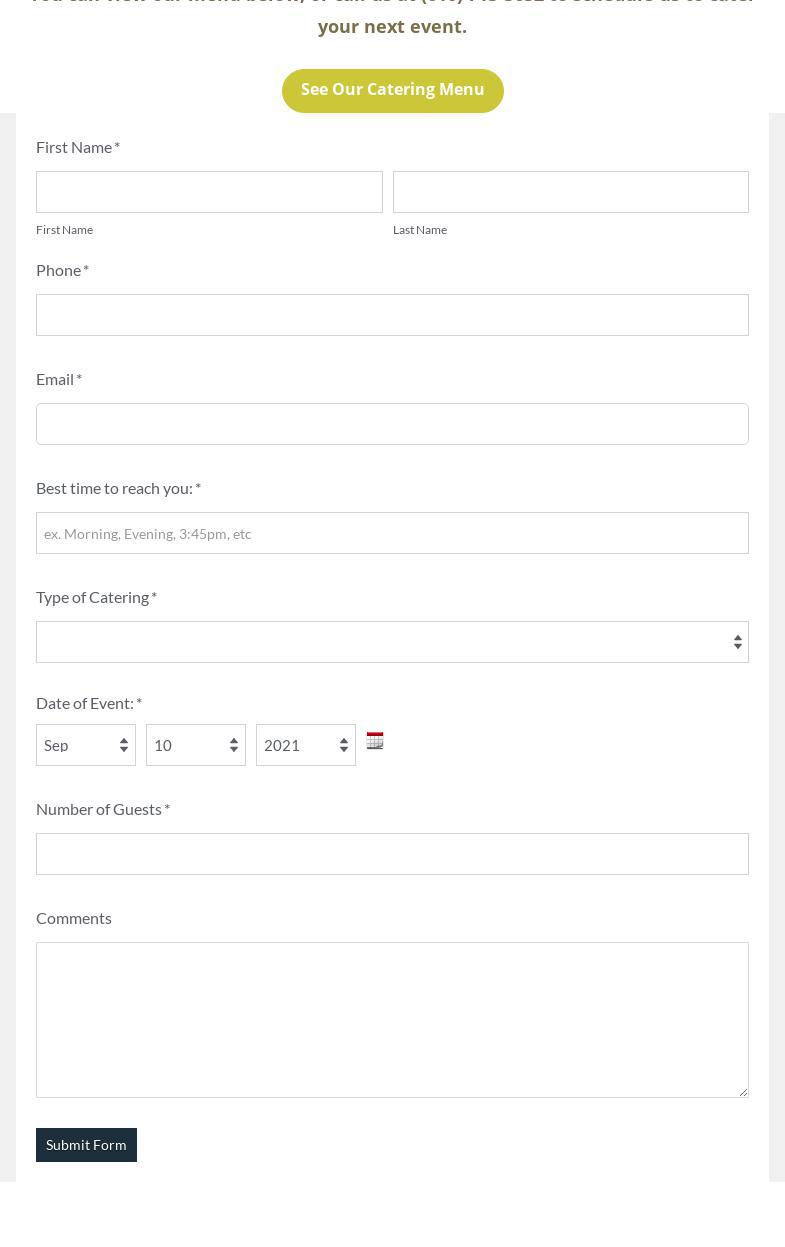Open the day dropdown showing 10
Screen dimensions: 785x1247
pyautogui.click(x=196, y=745)
